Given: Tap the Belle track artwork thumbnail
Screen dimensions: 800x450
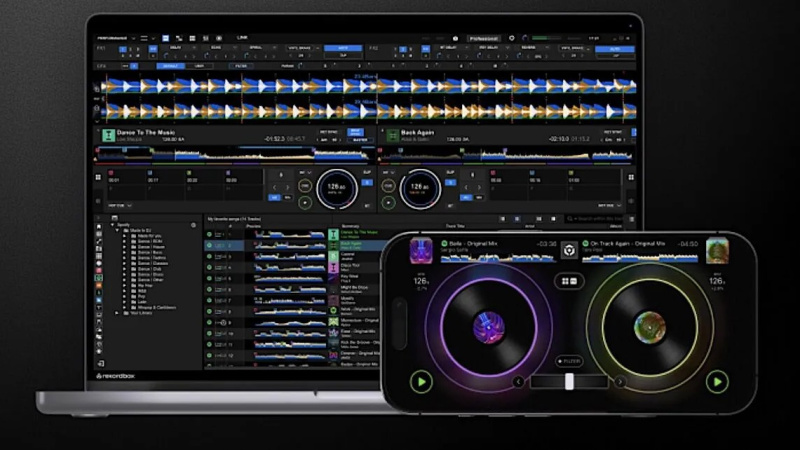Looking at the screenshot, I should [422, 250].
